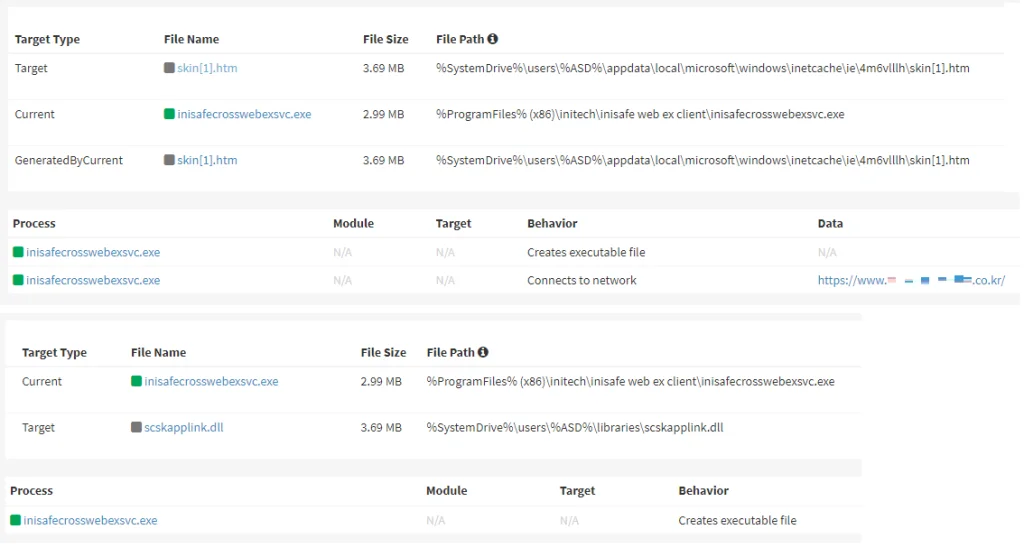Click the scskapplink.dll file path text
1024x548 pixels.
point(574,427)
